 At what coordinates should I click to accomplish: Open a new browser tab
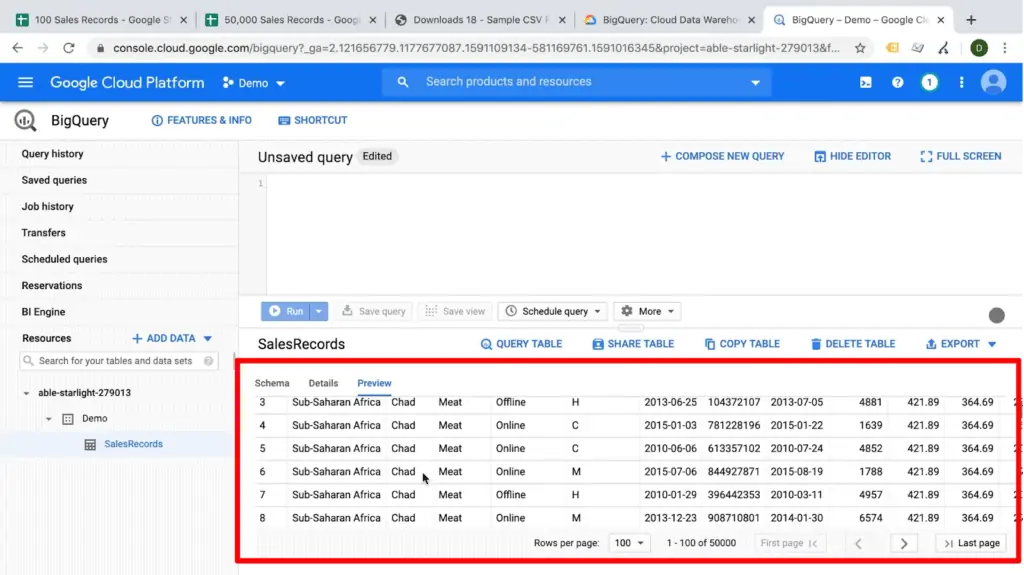(971, 20)
